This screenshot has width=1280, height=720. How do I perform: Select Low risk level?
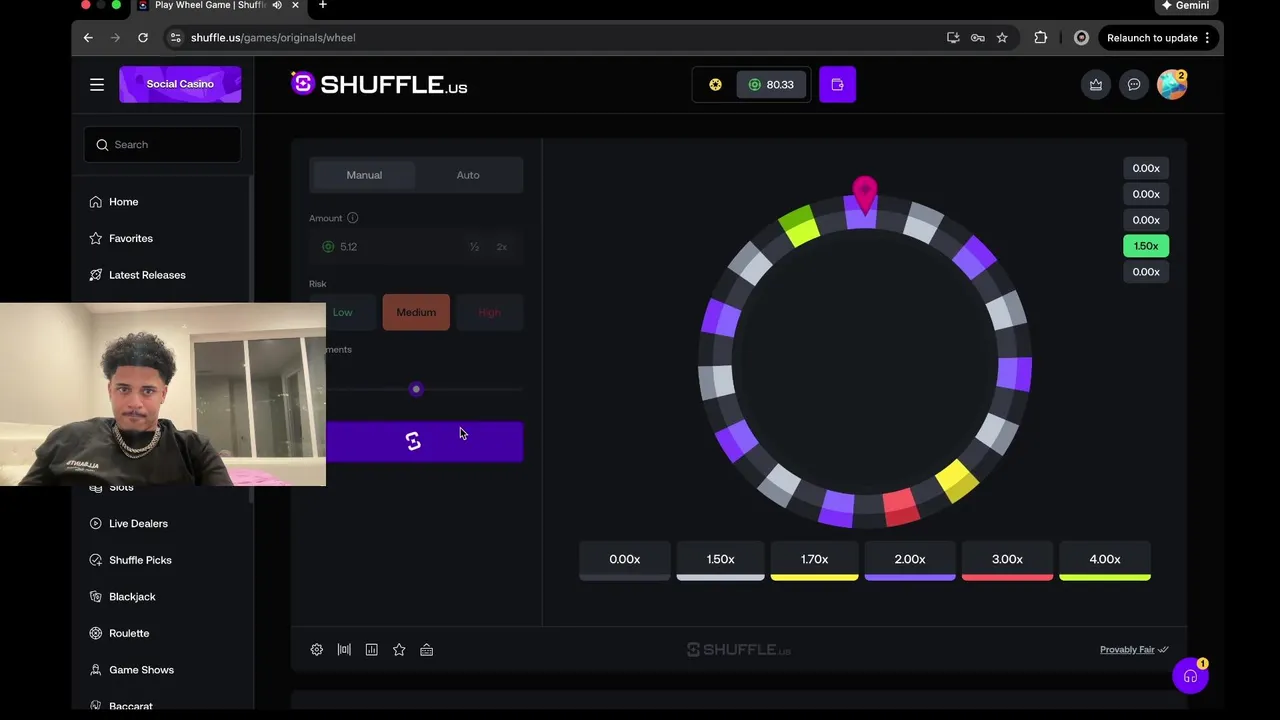point(343,313)
